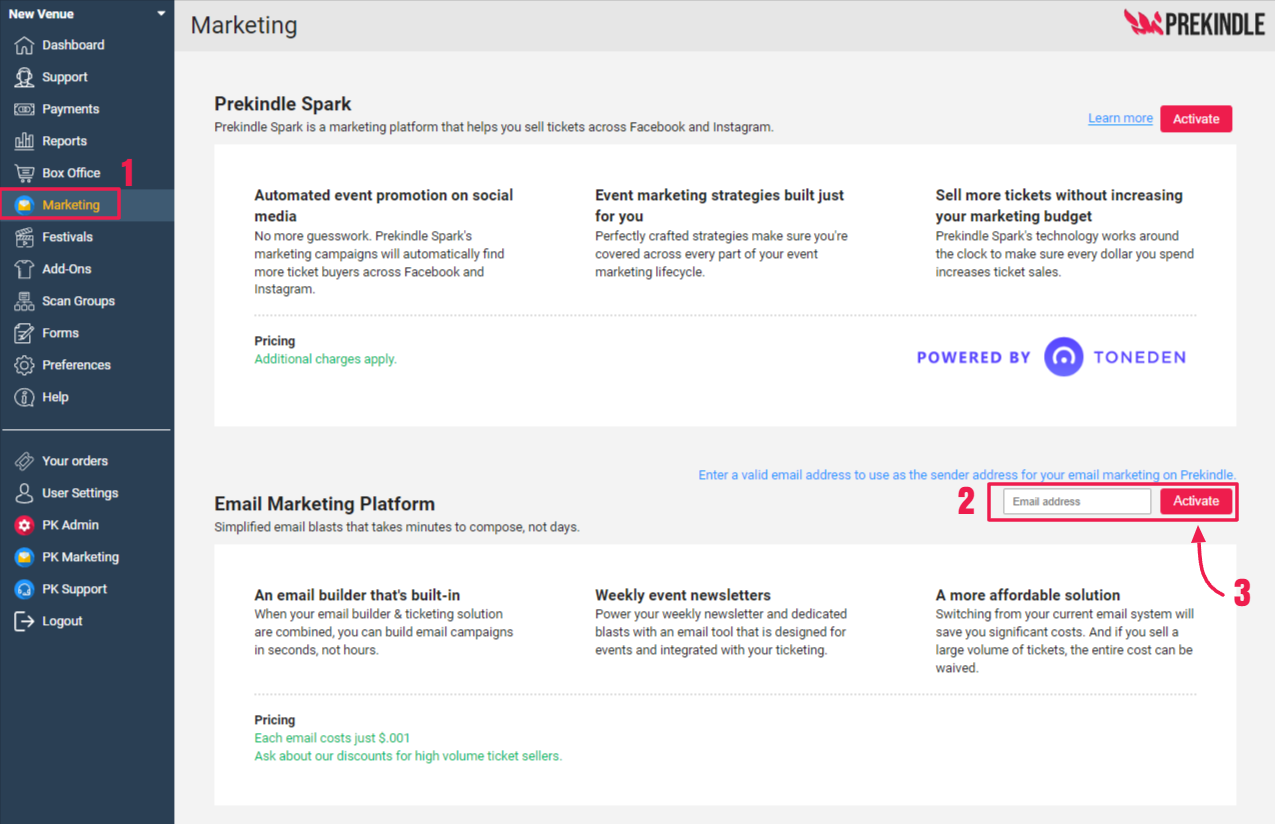Open the Support menu item

pos(65,77)
